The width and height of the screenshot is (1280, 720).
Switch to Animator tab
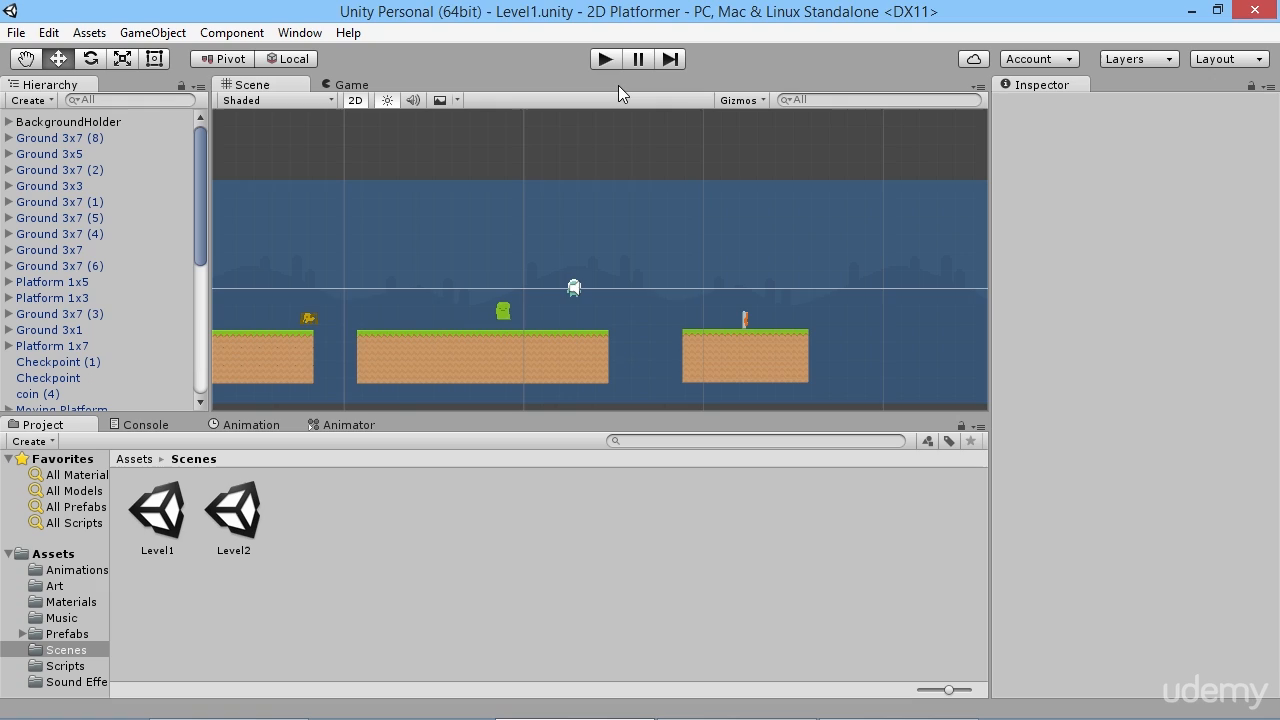click(x=341, y=425)
